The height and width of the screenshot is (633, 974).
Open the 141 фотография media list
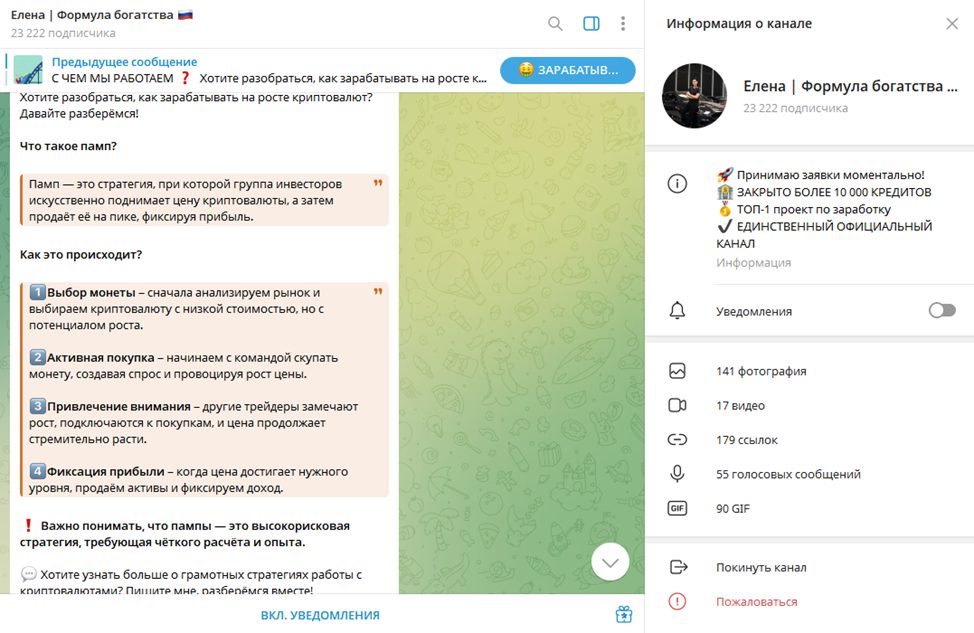click(809, 371)
